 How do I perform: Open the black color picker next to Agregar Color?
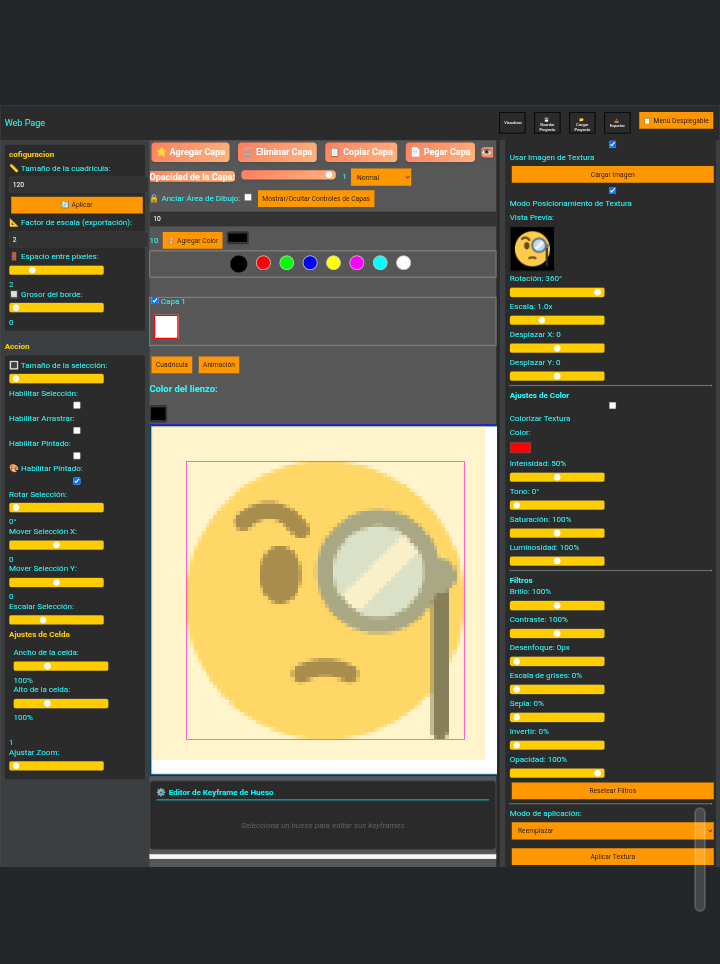[x=237, y=237]
